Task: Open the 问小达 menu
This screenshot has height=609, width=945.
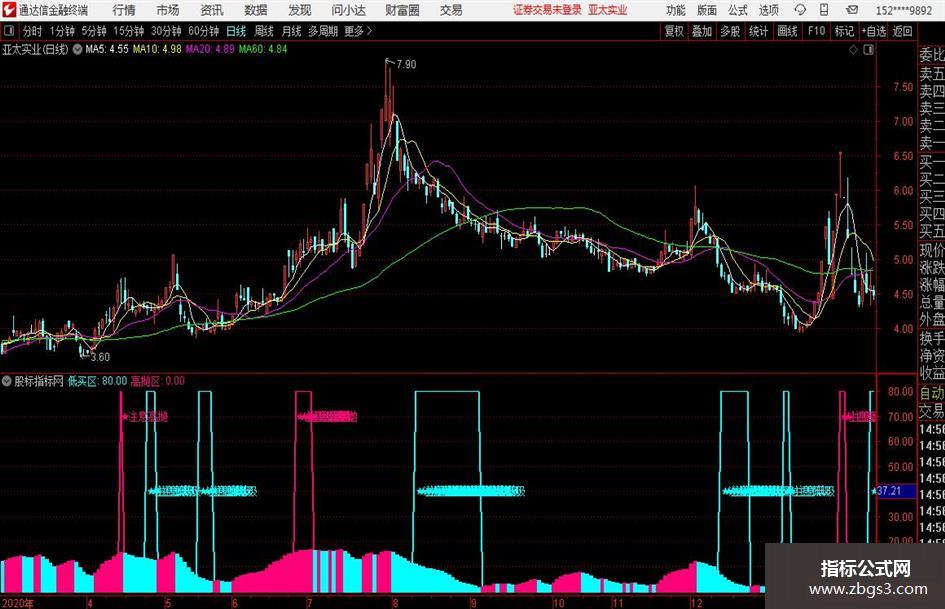Action: pyautogui.click(x=348, y=10)
